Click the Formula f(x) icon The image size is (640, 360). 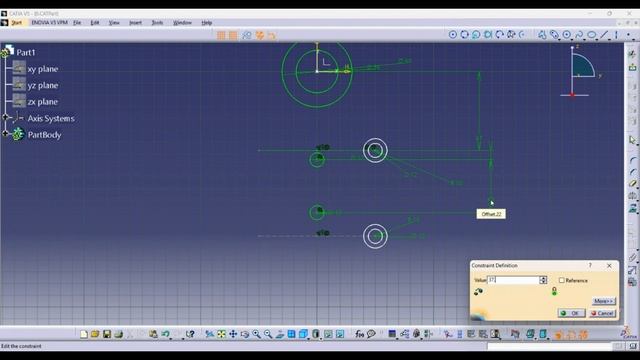coord(359,334)
